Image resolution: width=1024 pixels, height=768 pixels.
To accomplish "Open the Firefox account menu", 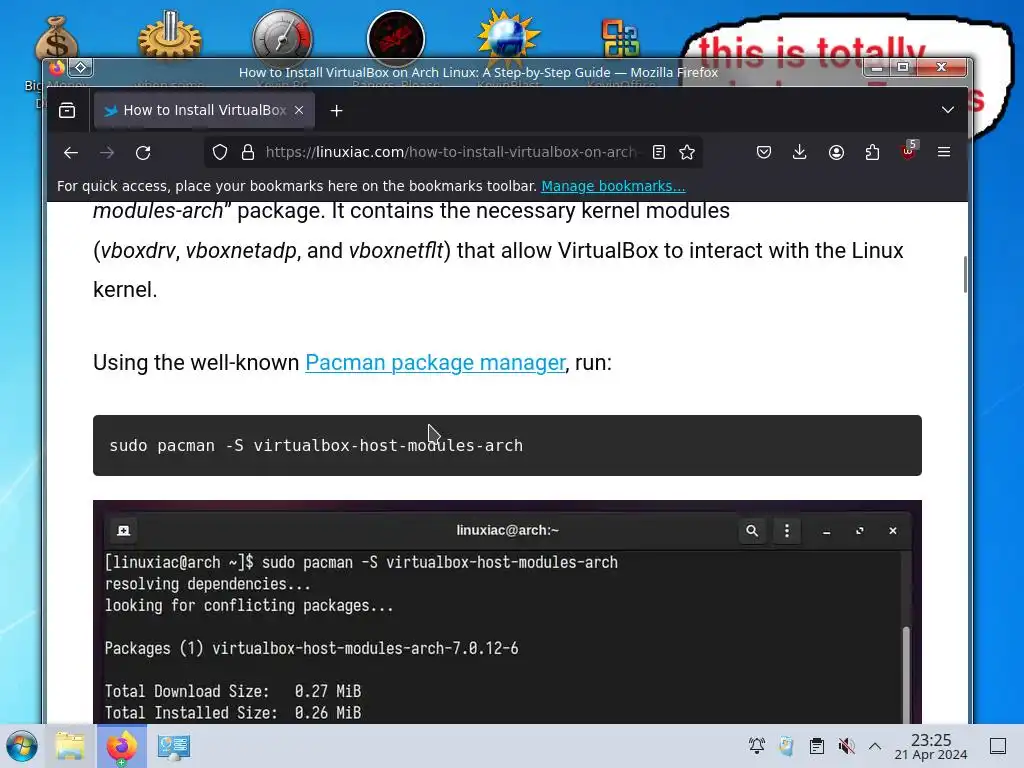I will pos(836,152).
